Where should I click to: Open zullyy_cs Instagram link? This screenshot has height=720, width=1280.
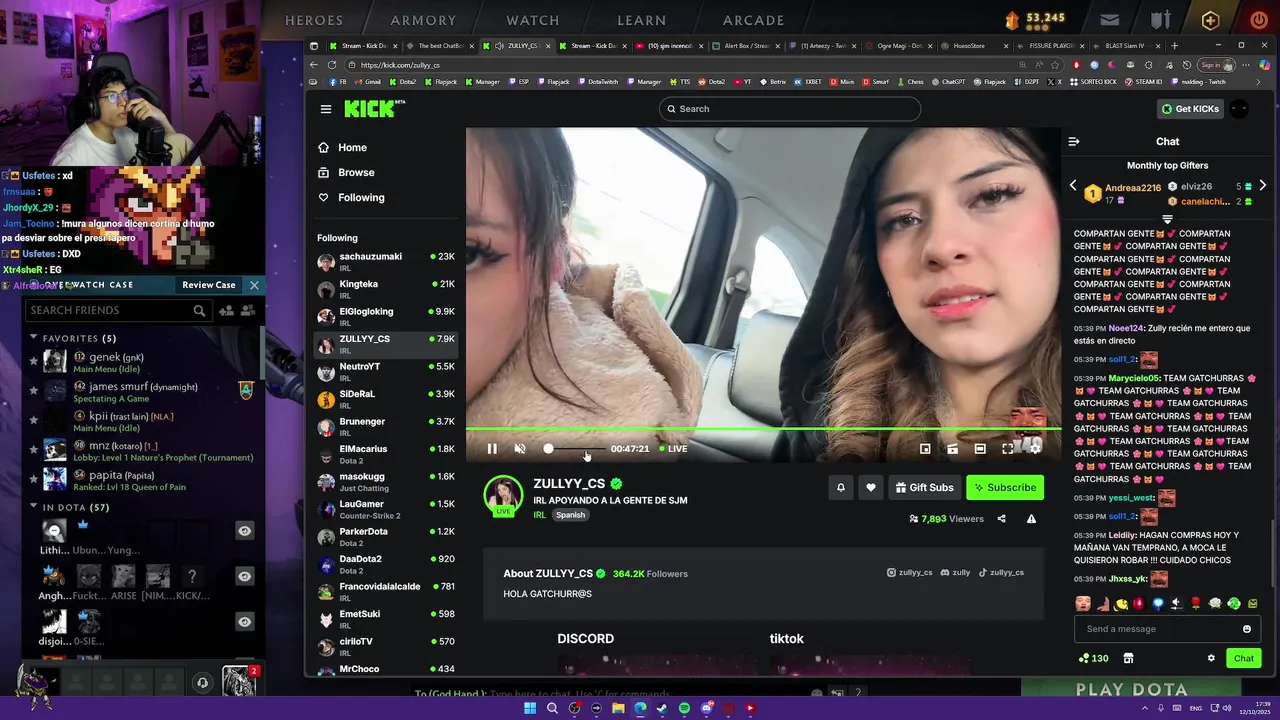910,573
